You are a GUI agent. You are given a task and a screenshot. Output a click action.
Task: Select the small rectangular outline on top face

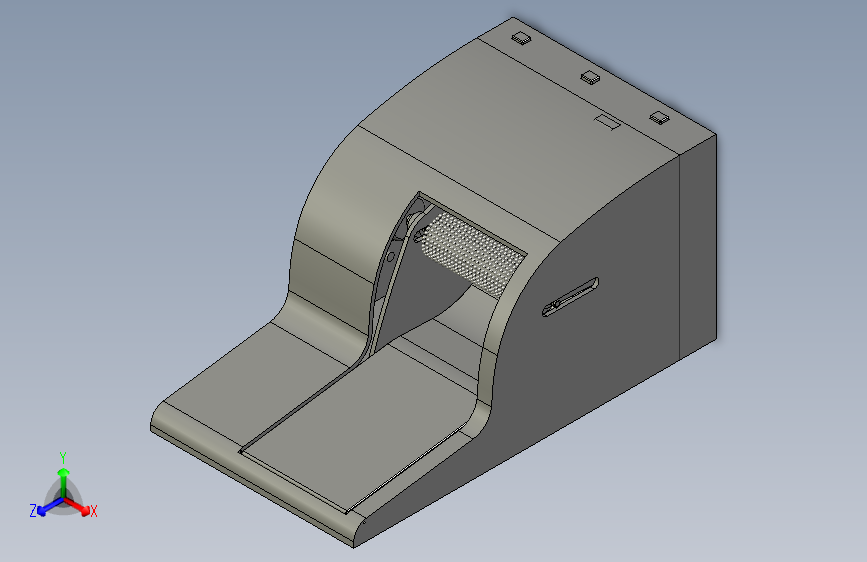click(x=607, y=122)
